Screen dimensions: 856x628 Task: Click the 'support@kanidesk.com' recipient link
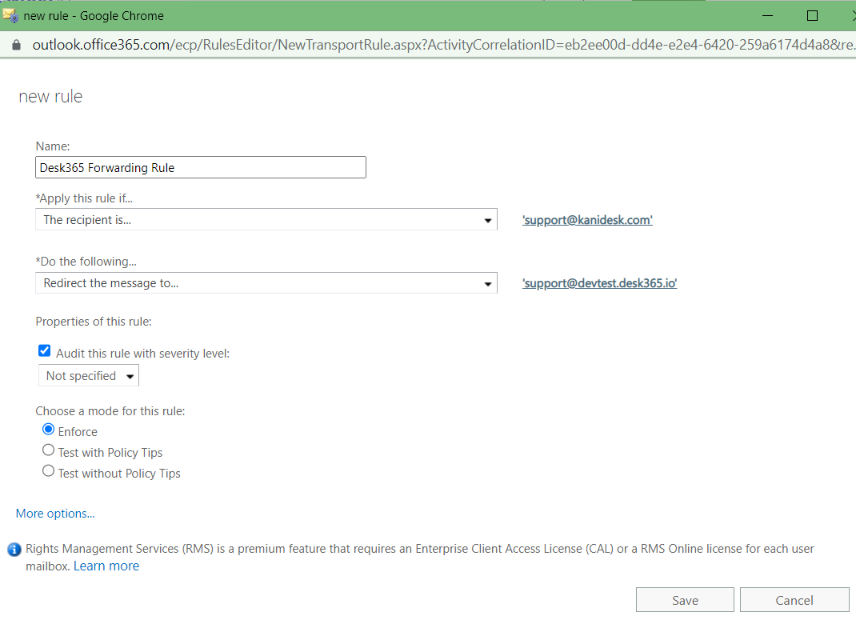pos(587,219)
